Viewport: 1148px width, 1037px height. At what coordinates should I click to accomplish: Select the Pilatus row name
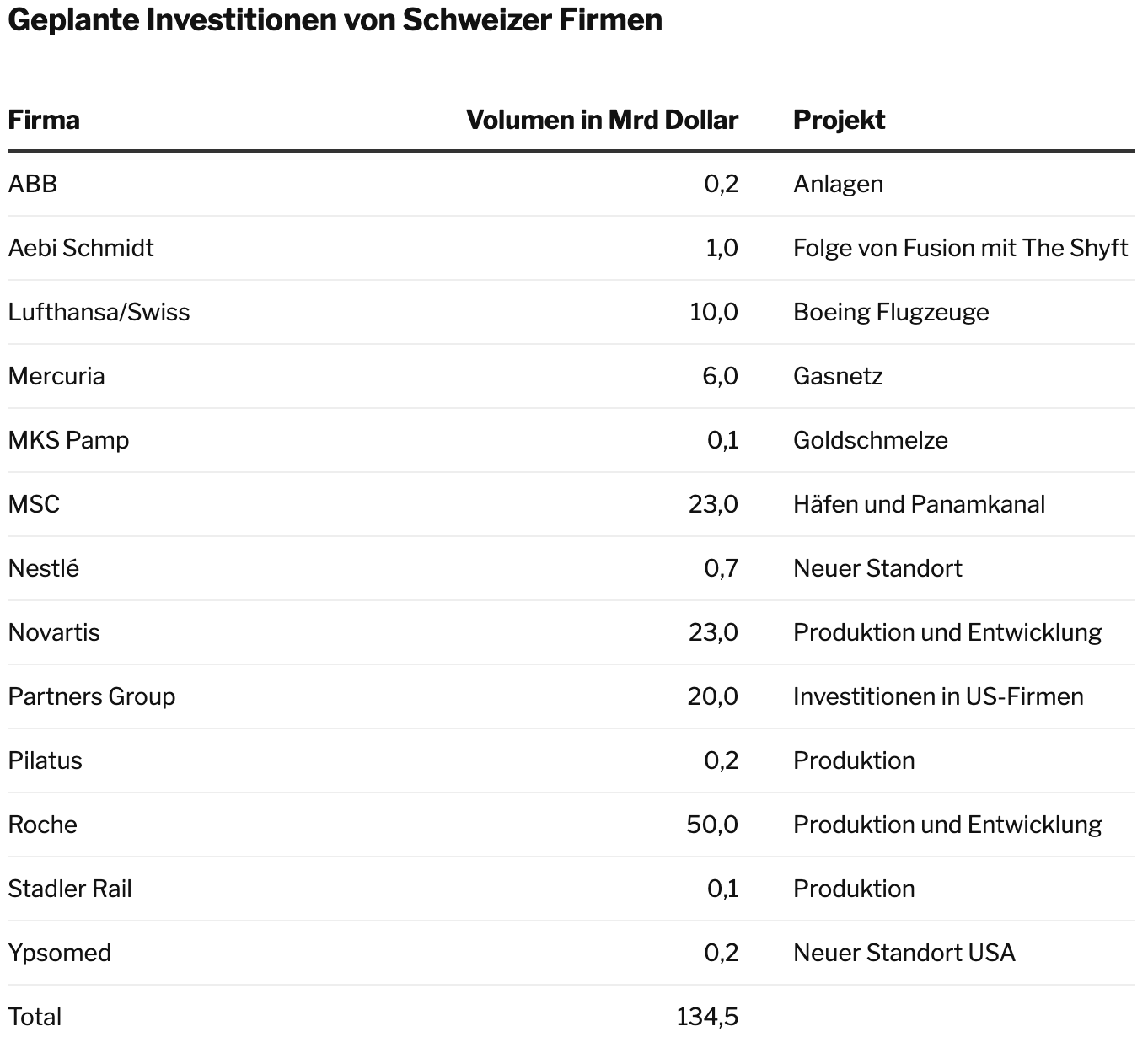point(46,760)
